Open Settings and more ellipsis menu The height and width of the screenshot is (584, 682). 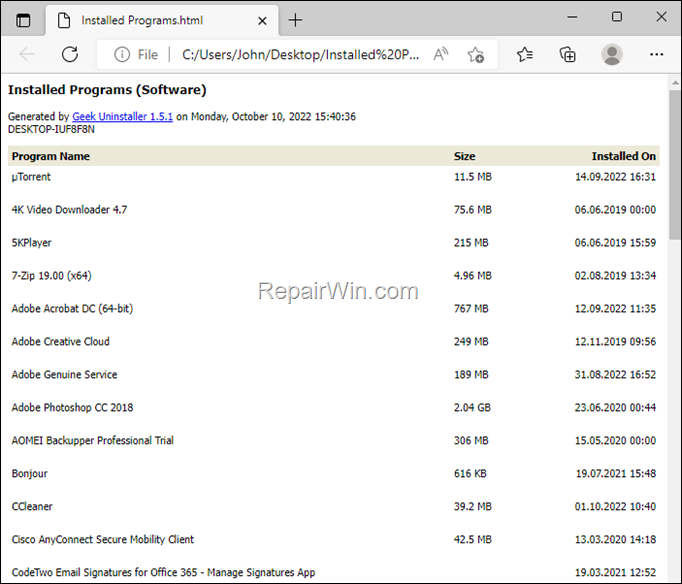(656, 54)
